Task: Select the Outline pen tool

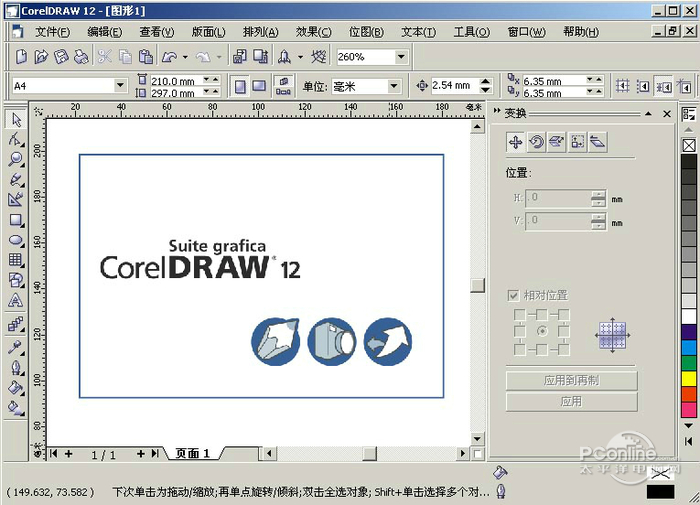Action: [16, 367]
